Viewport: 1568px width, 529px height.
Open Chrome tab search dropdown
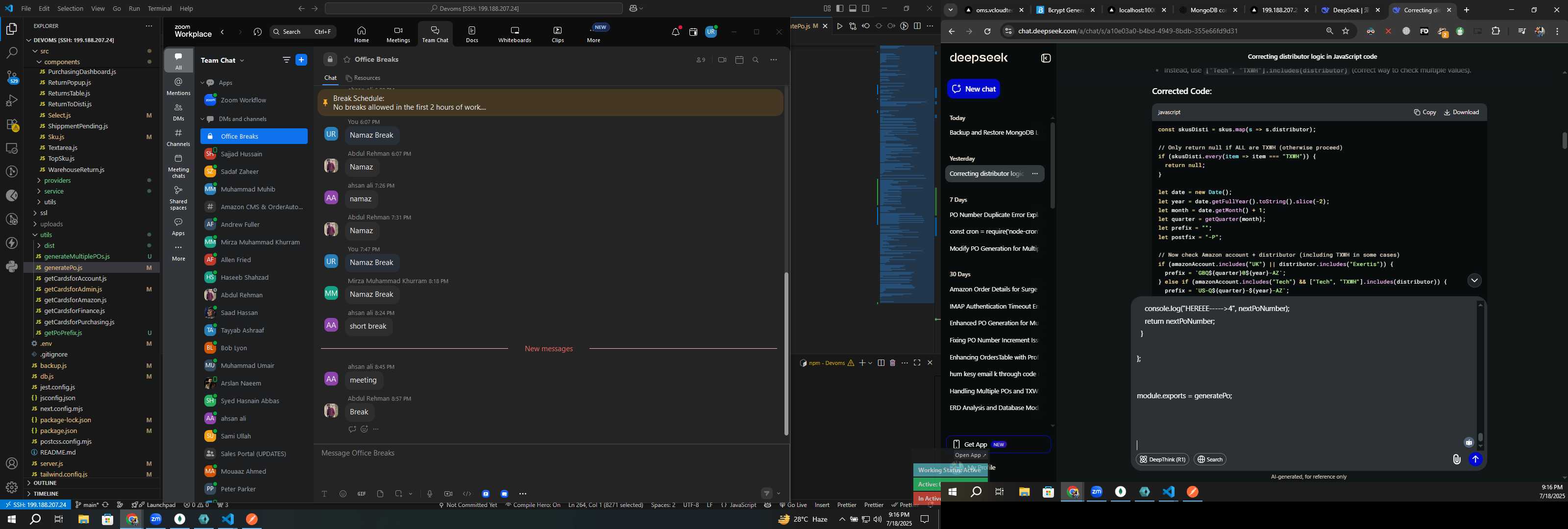pos(951,10)
